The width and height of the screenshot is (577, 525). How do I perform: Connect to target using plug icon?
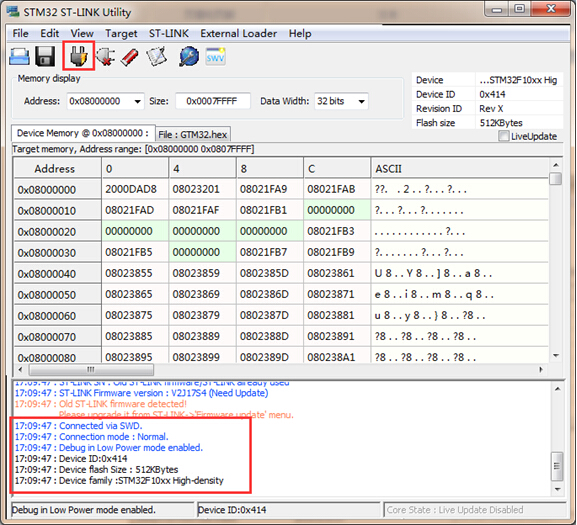[x=78, y=56]
